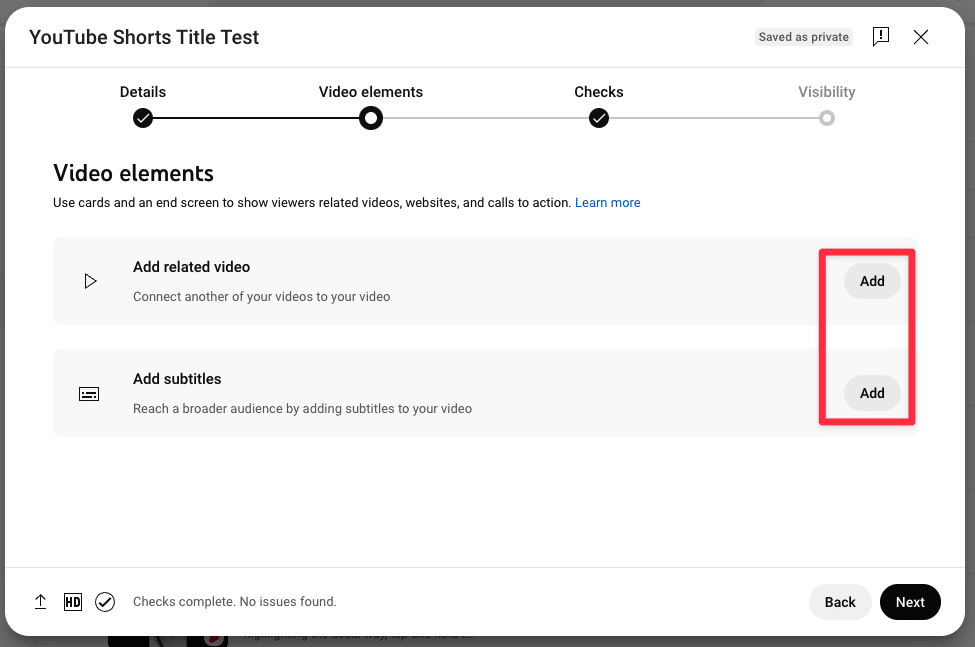Jump to the Checks step
The image size is (975, 647).
pos(599,117)
